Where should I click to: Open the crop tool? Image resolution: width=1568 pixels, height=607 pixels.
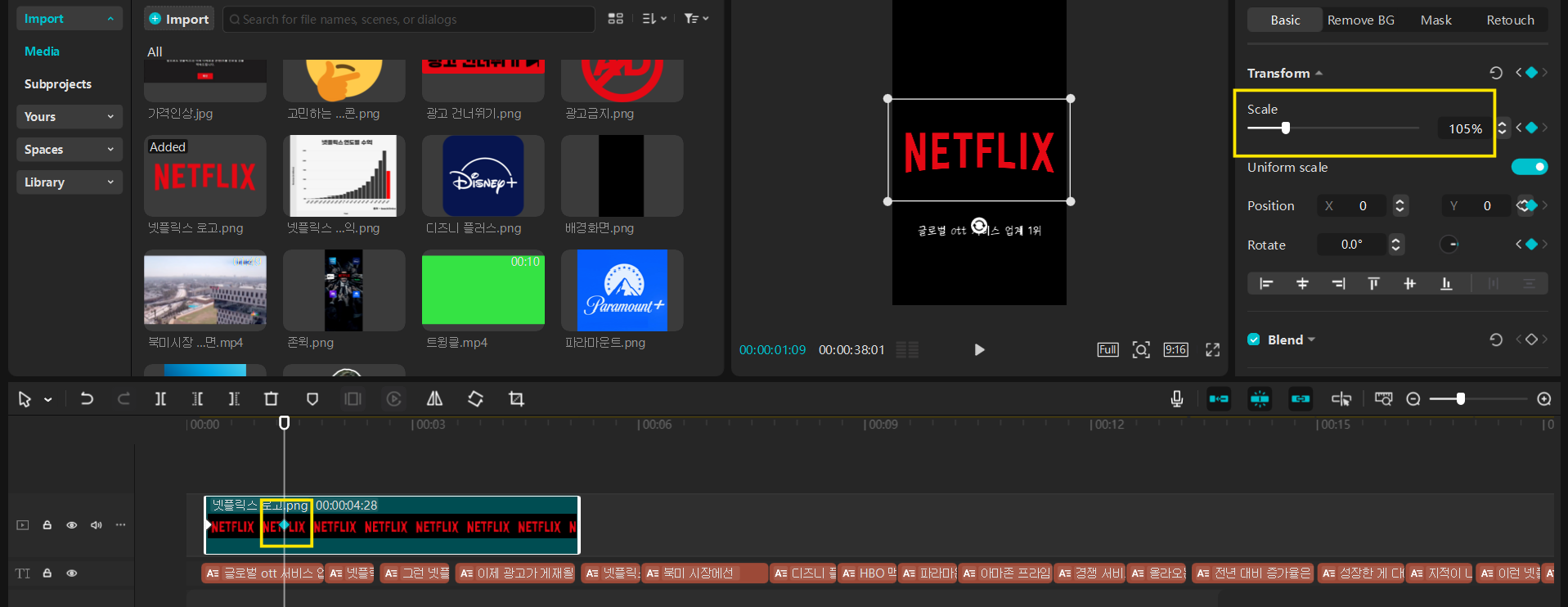click(x=516, y=398)
